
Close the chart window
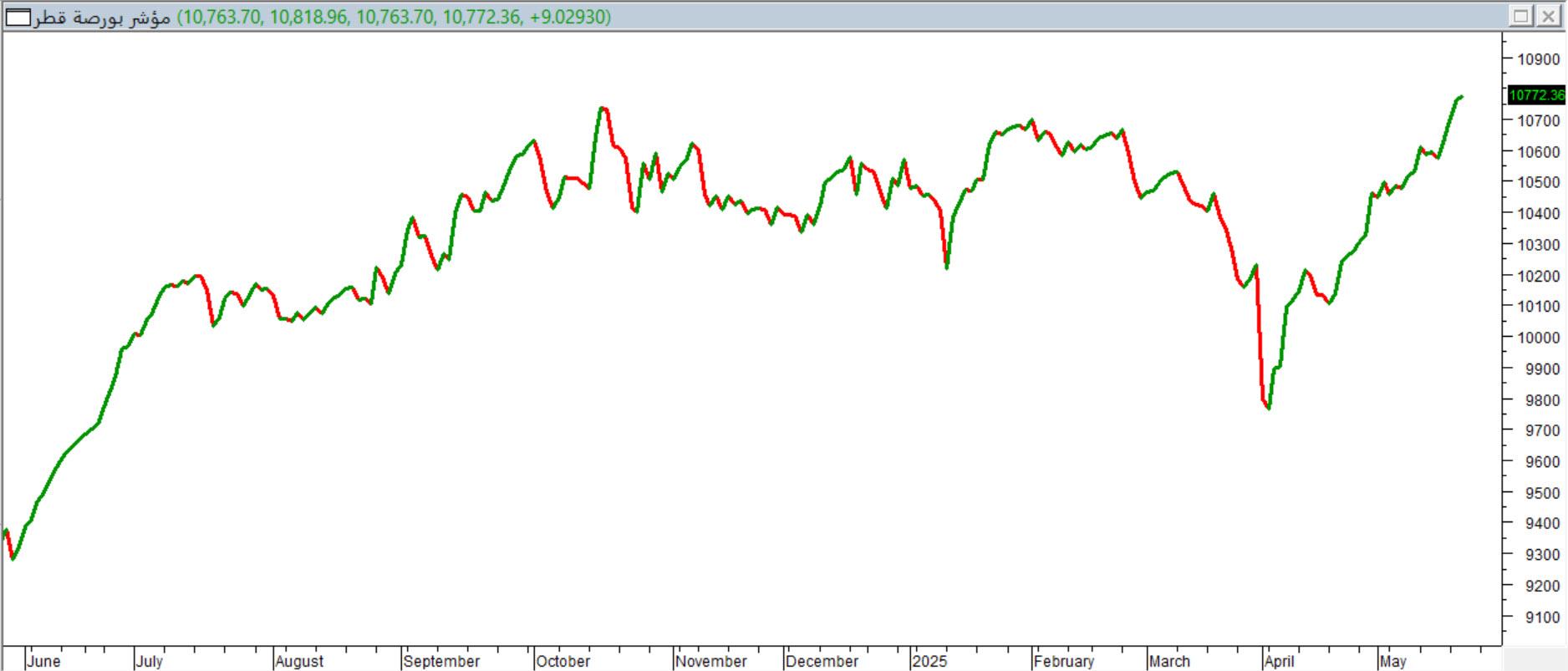1547,16
